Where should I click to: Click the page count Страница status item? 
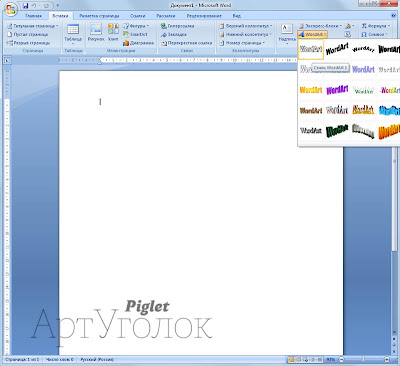pyautogui.click(x=22, y=360)
